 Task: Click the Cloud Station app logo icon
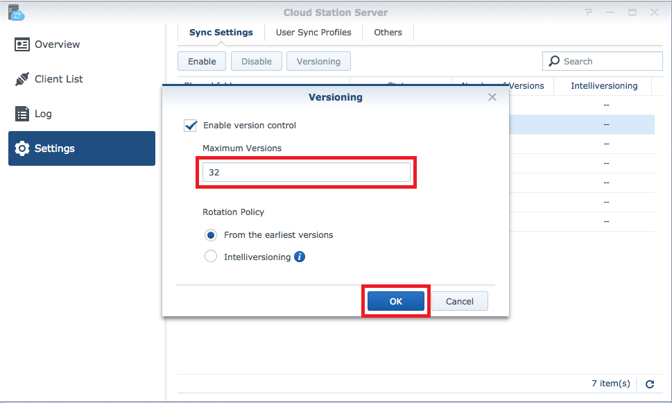pyautogui.click(x=15, y=12)
